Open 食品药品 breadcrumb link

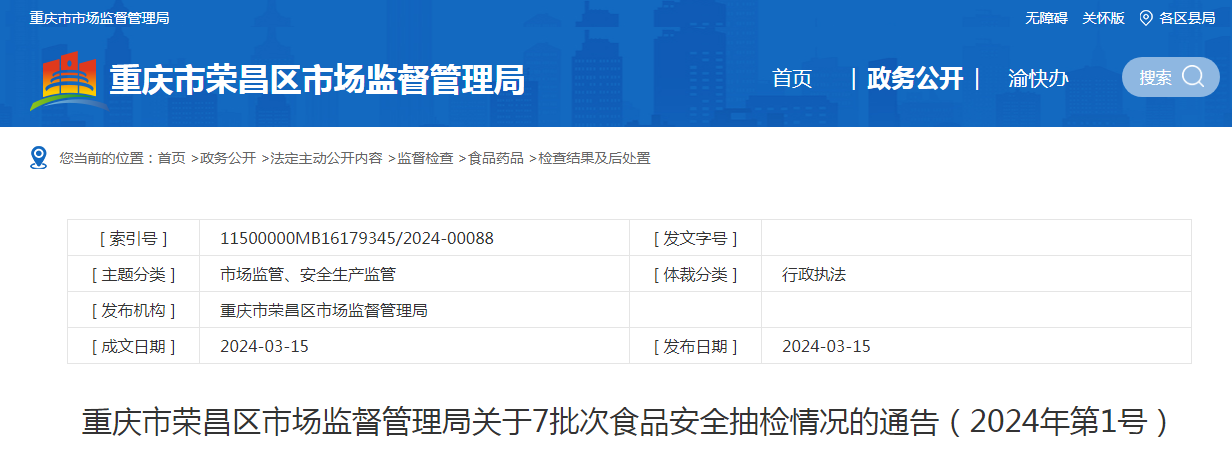point(496,158)
